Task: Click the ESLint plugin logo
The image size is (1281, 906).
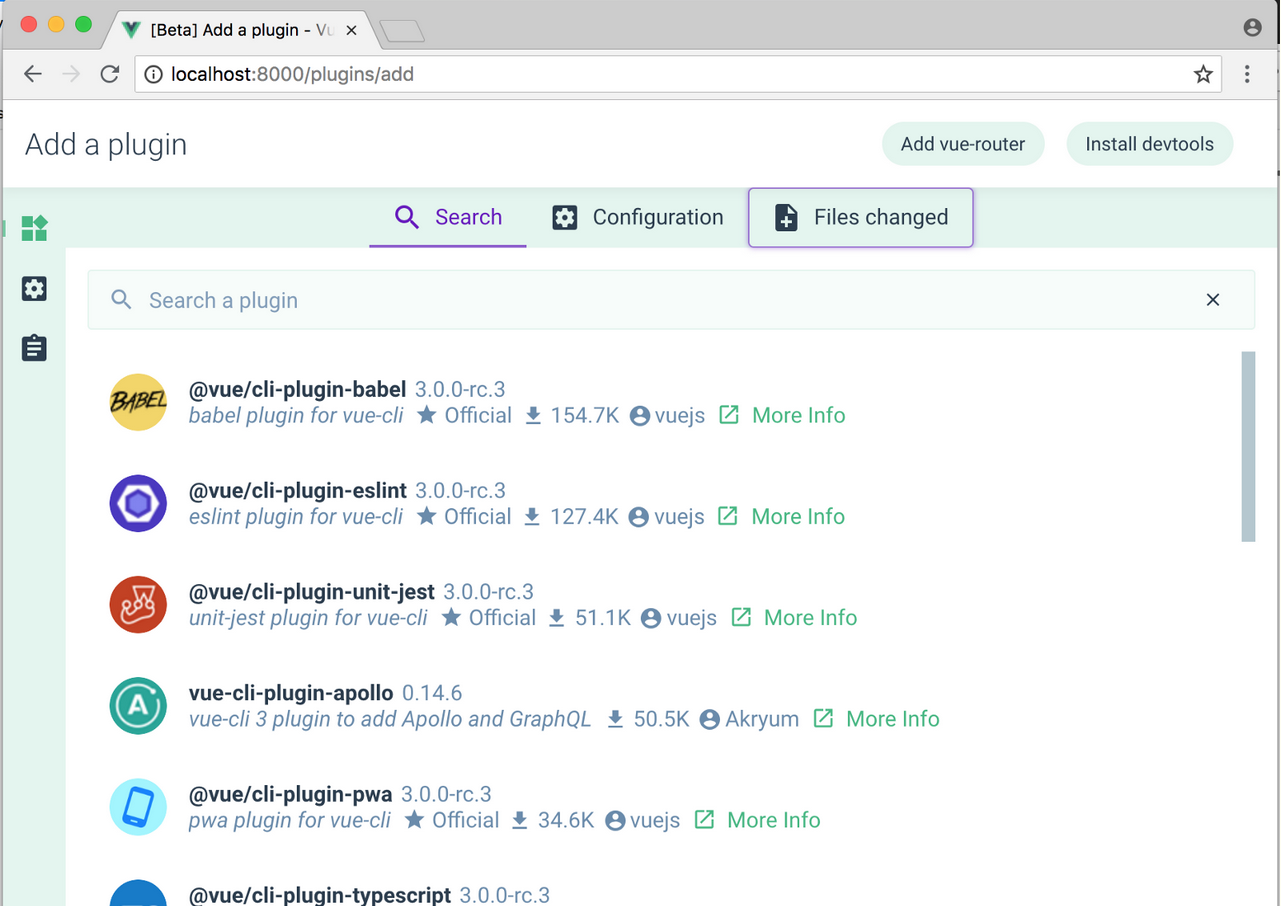Action: click(x=138, y=503)
